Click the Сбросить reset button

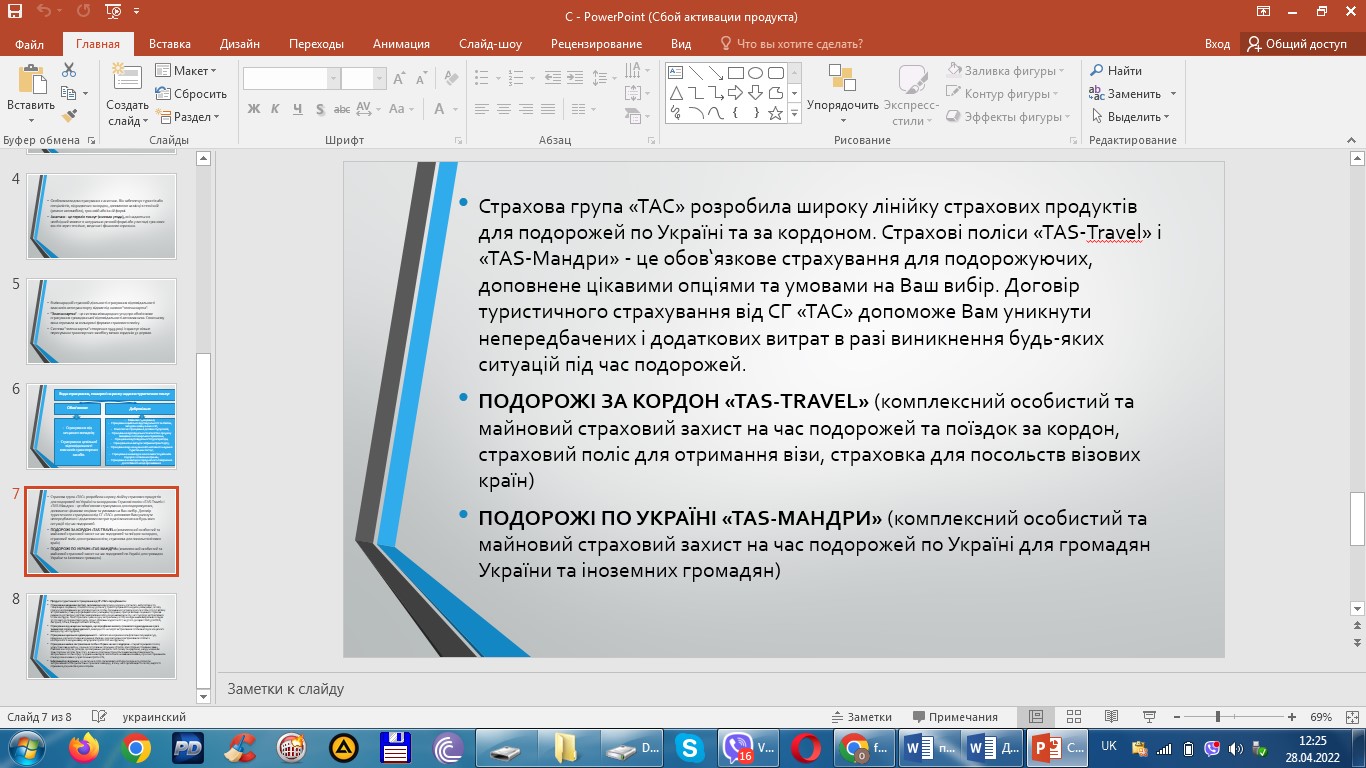click(x=191, y=94)
